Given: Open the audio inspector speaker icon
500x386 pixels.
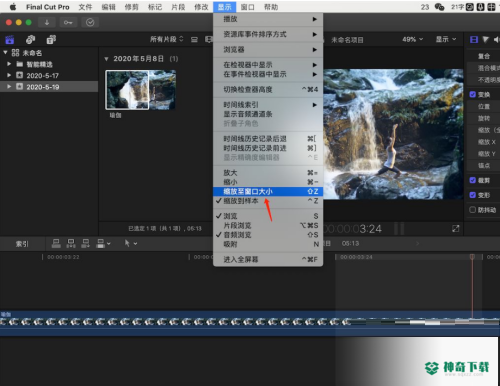Looking at the screenshot, I should [x=497, y=40].
